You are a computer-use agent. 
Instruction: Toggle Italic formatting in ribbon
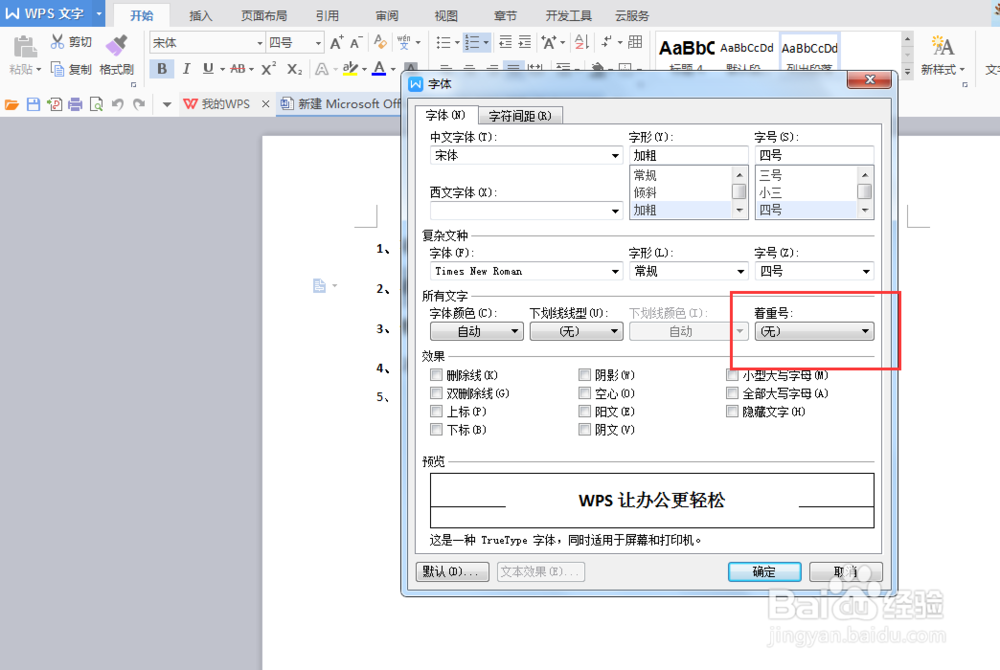(x=186, y=68)
